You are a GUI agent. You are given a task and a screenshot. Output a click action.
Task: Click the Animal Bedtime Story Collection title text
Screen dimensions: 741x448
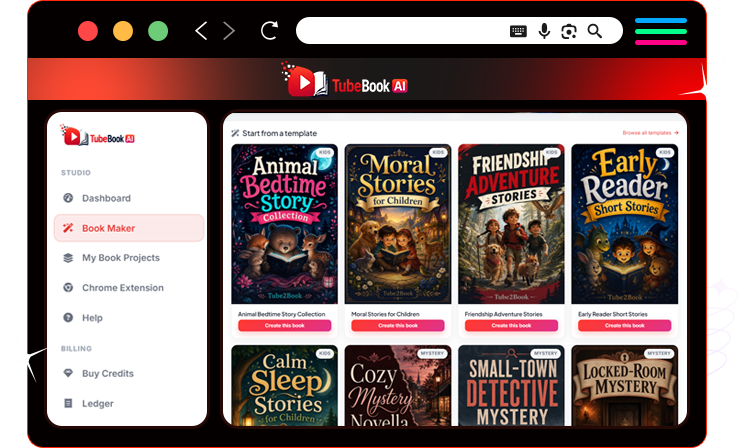(x=281, y=314)
